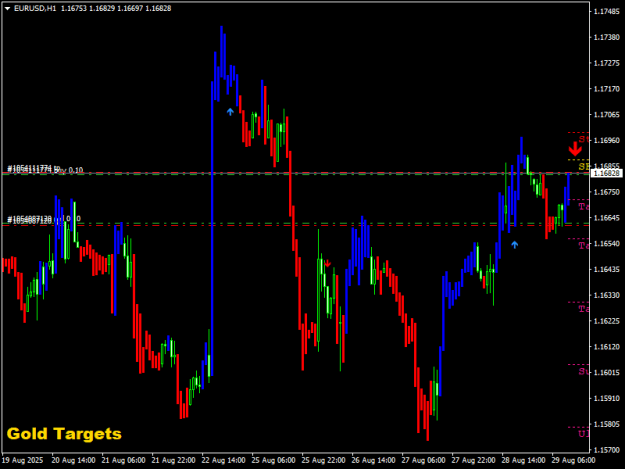Click the magenta Ul level label
The width and height of the screenshot is (625, 469).
pos(584,434)
